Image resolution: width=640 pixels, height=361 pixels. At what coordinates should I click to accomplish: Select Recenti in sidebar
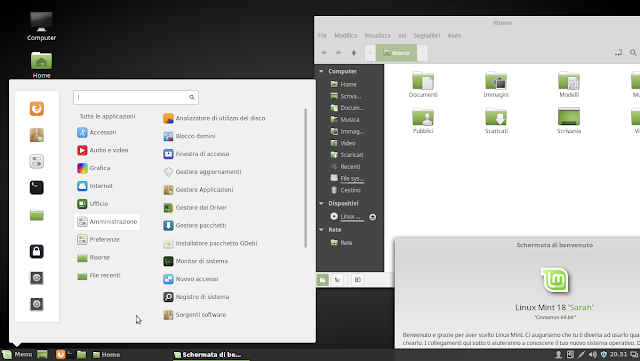click(345, 167)
